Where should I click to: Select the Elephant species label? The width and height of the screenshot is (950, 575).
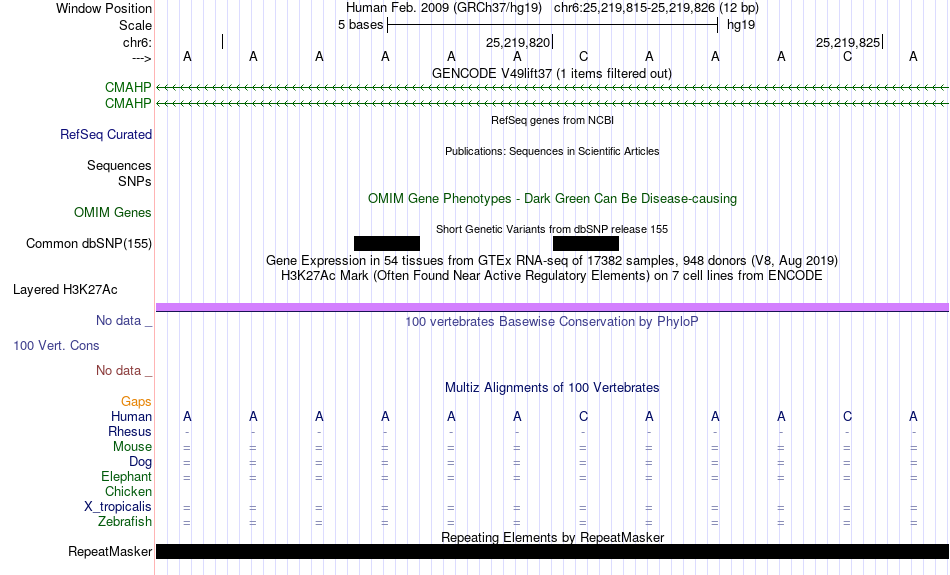pyautogui.click(x=126, y=476)
